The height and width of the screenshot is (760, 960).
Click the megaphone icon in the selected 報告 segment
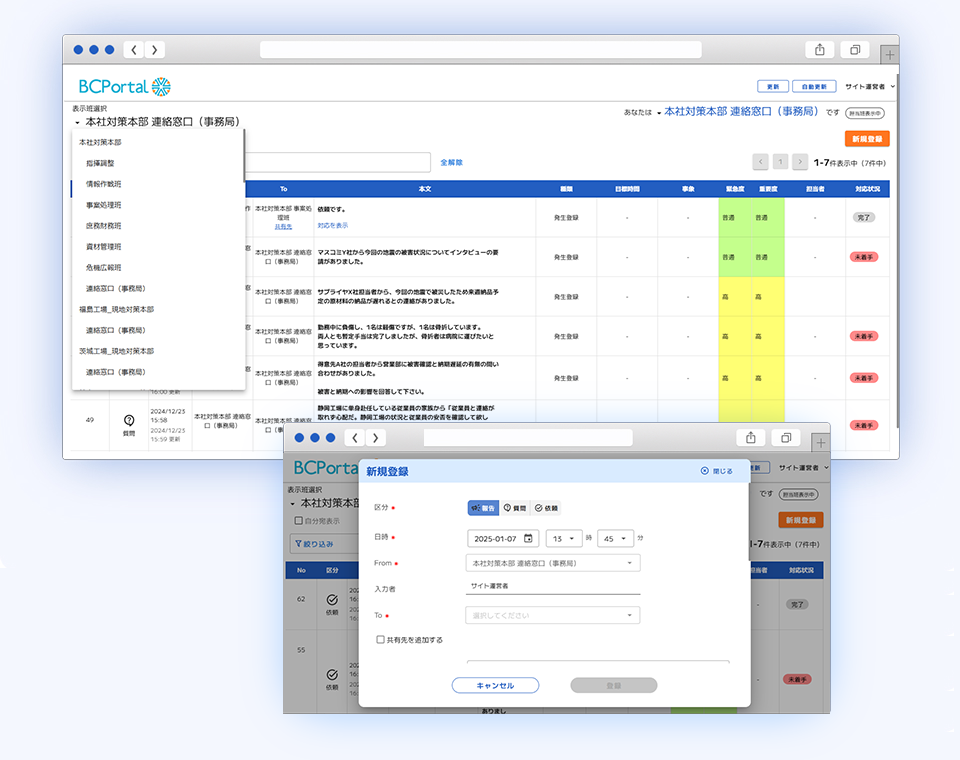pyautogui.click(x=474, y=508)
